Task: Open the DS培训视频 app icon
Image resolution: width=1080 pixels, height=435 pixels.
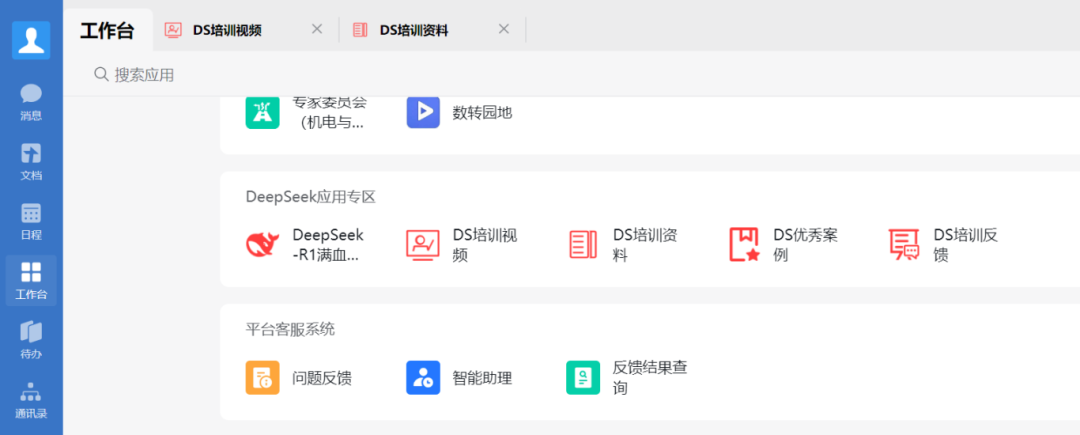Action: click(423, 245)
